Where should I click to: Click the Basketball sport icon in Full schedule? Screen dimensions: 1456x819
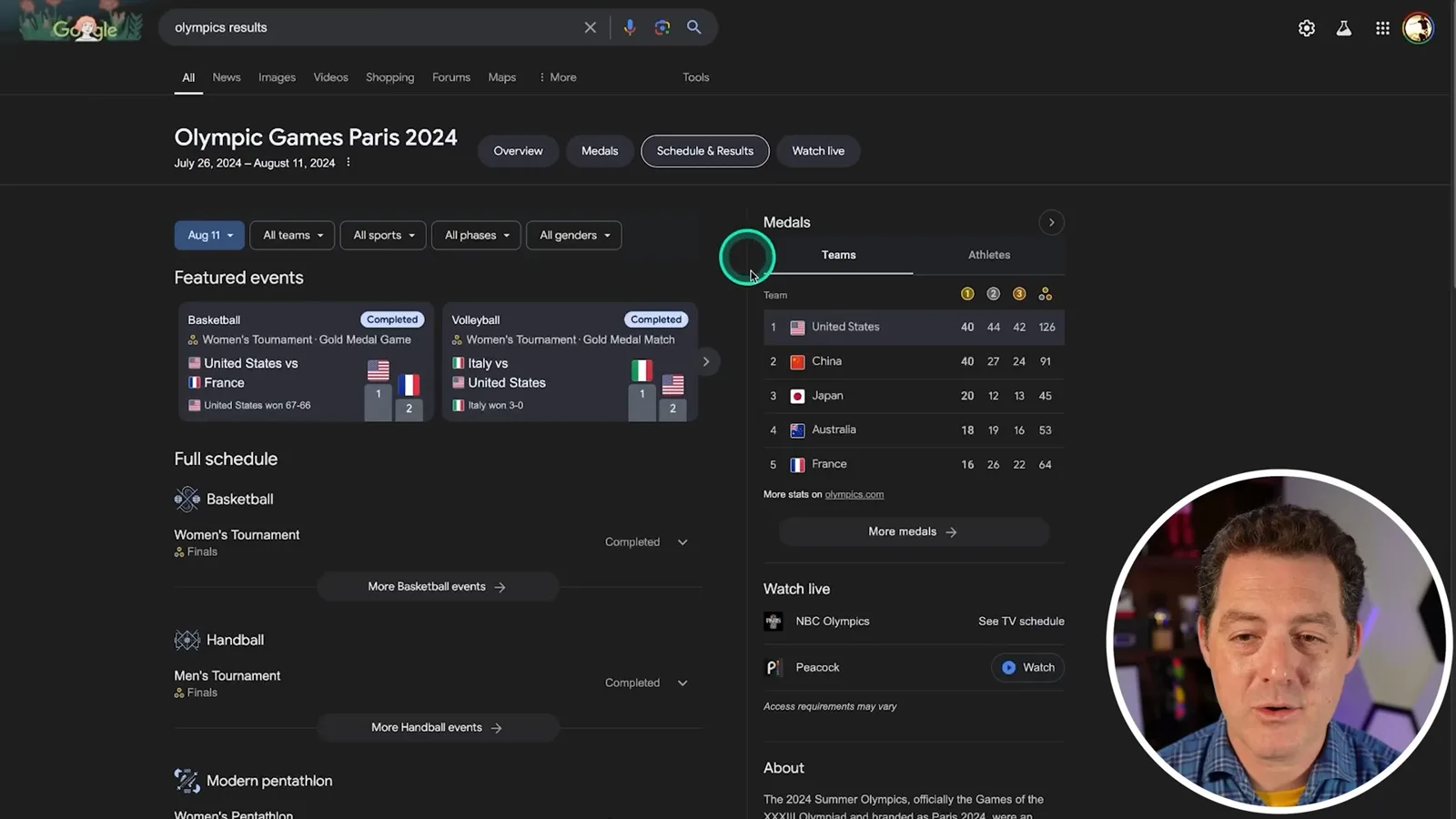[x=187, y=499]
